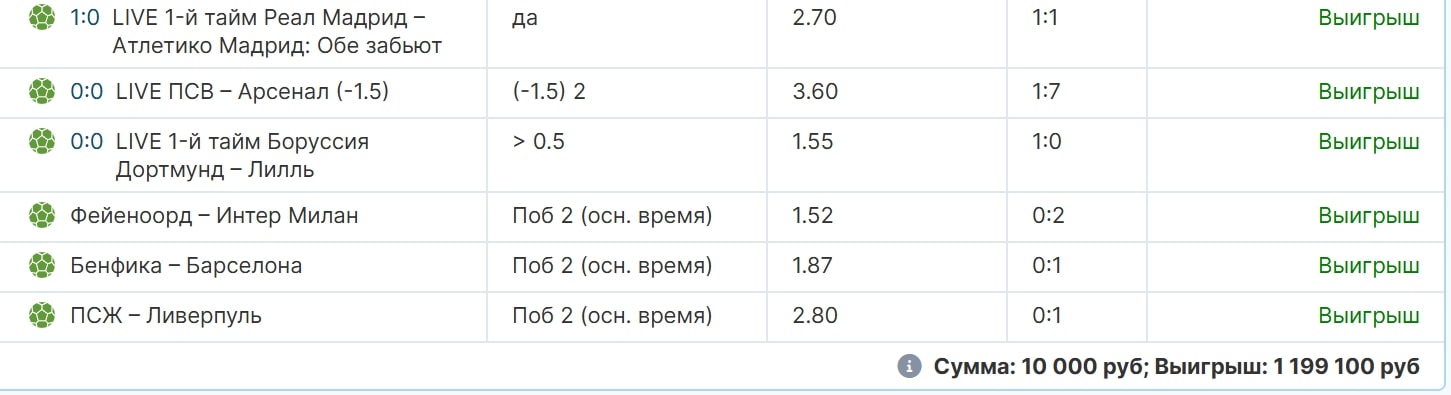This screenshot has height=395, width=1451.
Task: Click Выигрыш status in ПСВ – Арсенал row
Action: 1369,92
